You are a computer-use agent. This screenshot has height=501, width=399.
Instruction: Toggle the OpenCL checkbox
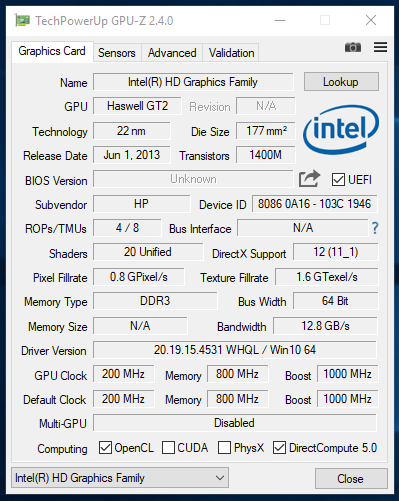point(105,448)
